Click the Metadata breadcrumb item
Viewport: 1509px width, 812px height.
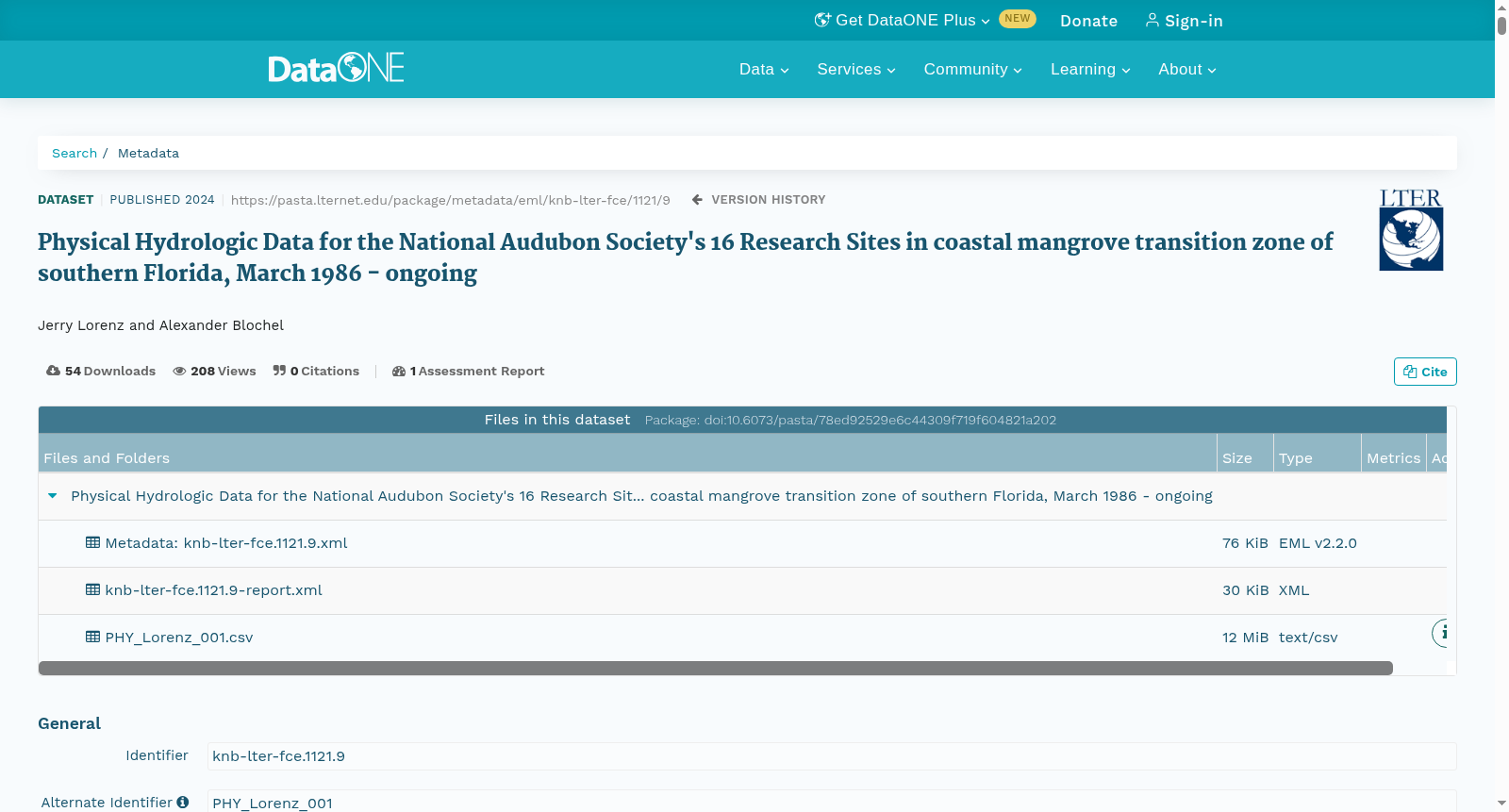pos(148,153)
